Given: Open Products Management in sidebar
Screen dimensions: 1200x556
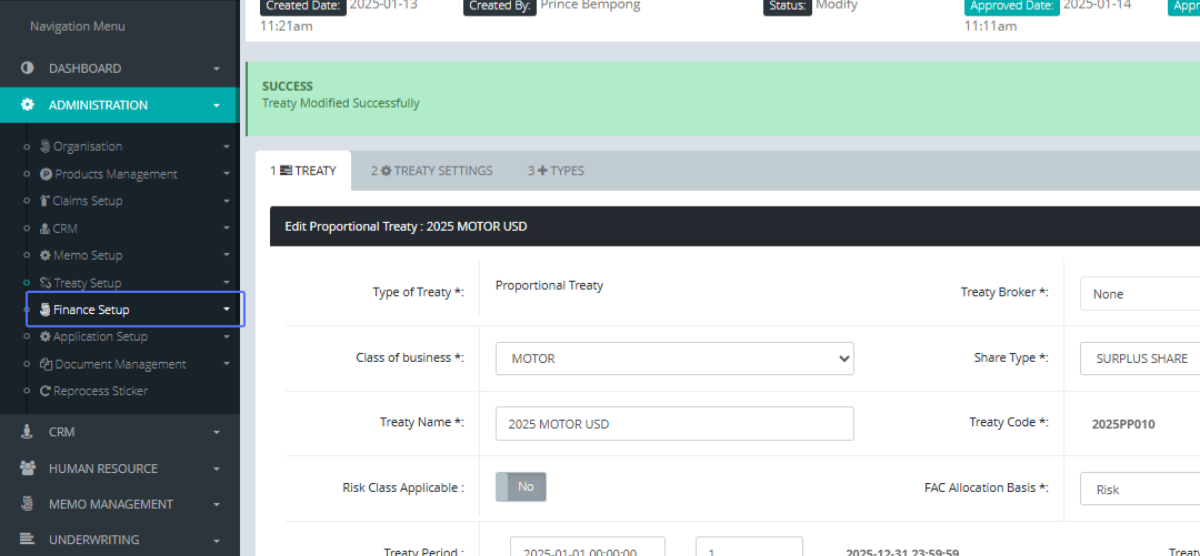Looking at the screenshot, I should pos(115,174).
